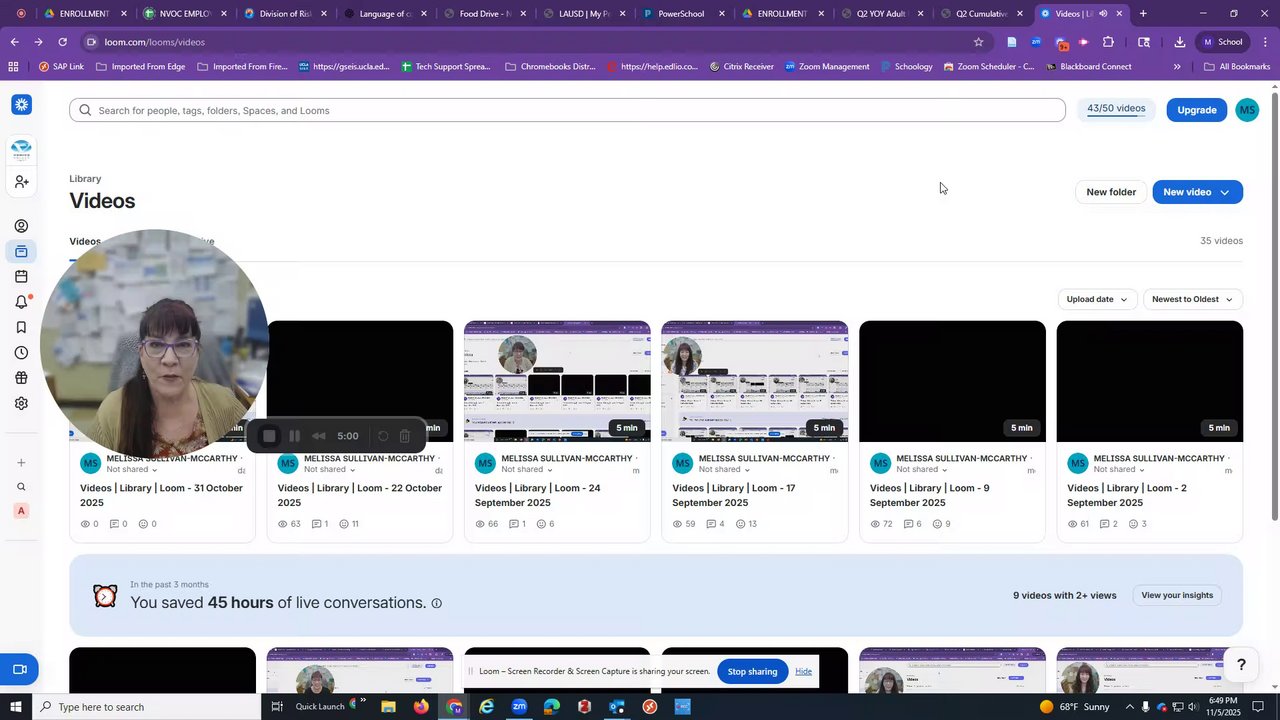1280x720 pixels.
Task: Open Settings gear in Loom sidebar
Action: pyautogui.click(x=21, y=404)
